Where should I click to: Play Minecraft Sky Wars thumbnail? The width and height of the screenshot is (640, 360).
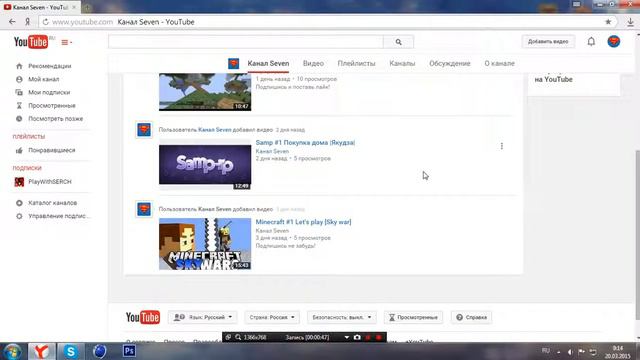(205, 244)
